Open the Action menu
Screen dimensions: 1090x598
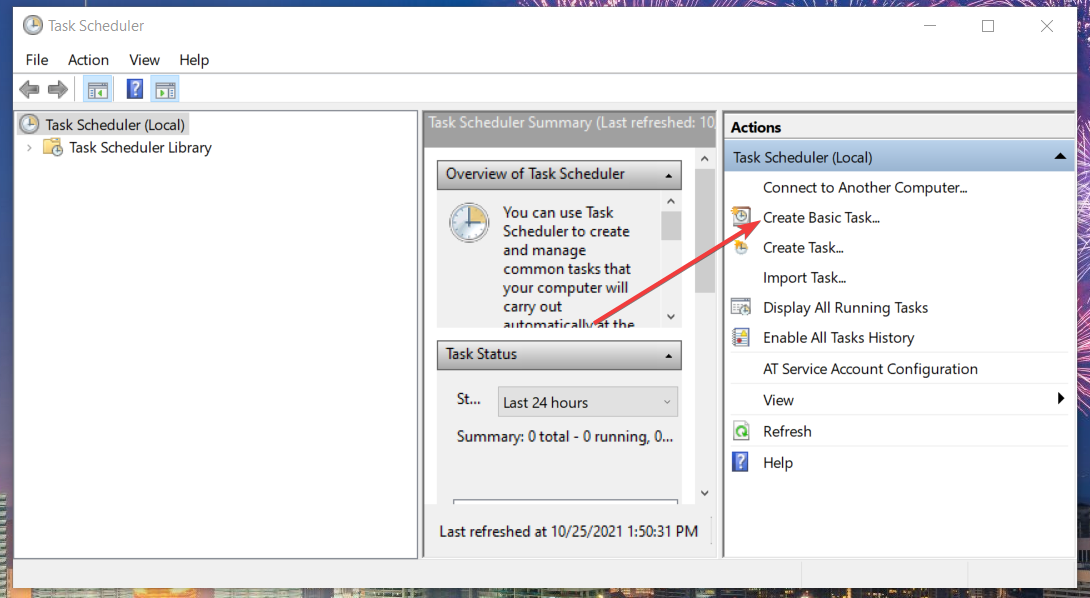[x=88, y=60]
